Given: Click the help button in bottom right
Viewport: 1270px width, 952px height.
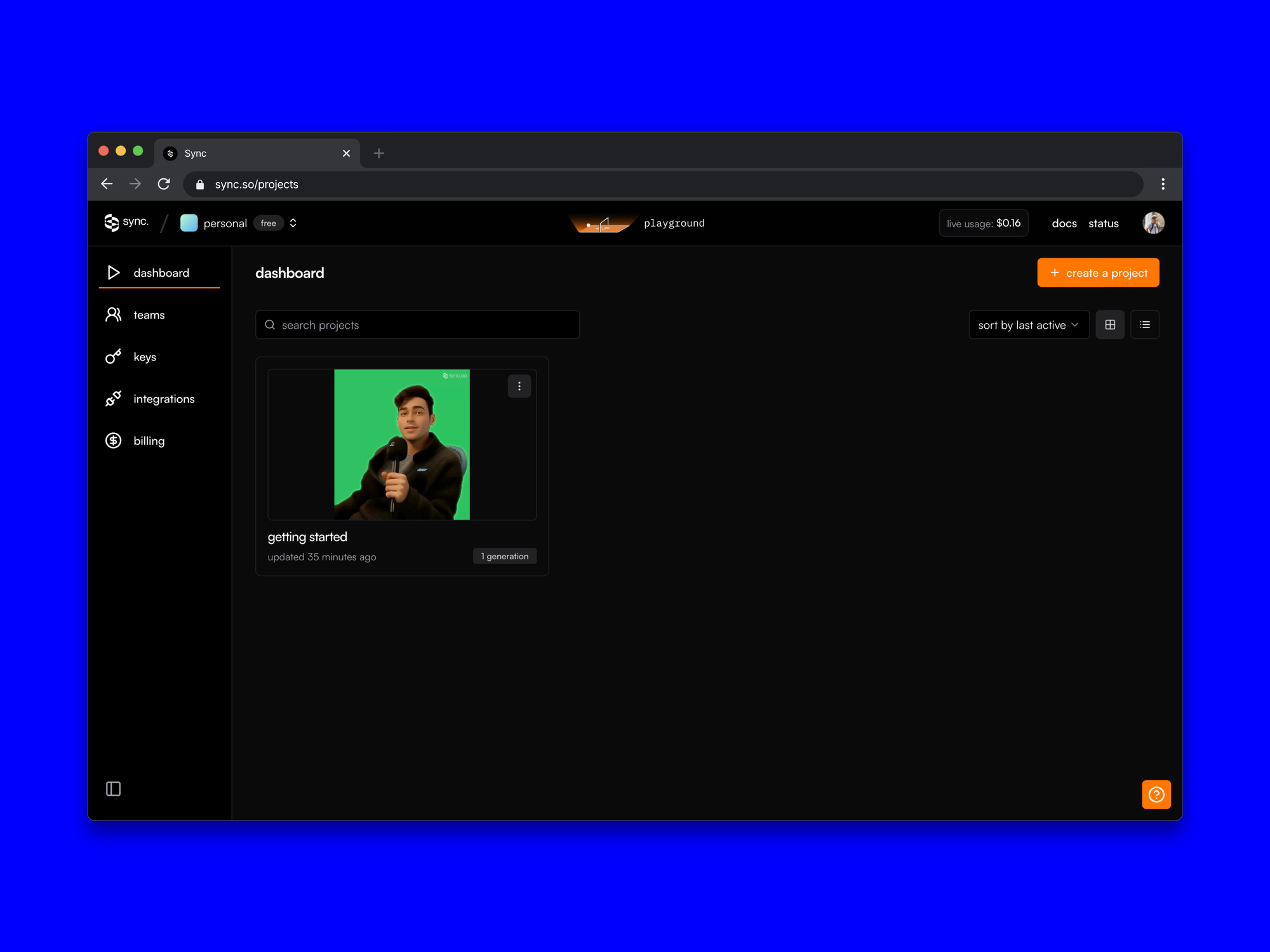Looking at the screenshot, I should coord(1156,794).
